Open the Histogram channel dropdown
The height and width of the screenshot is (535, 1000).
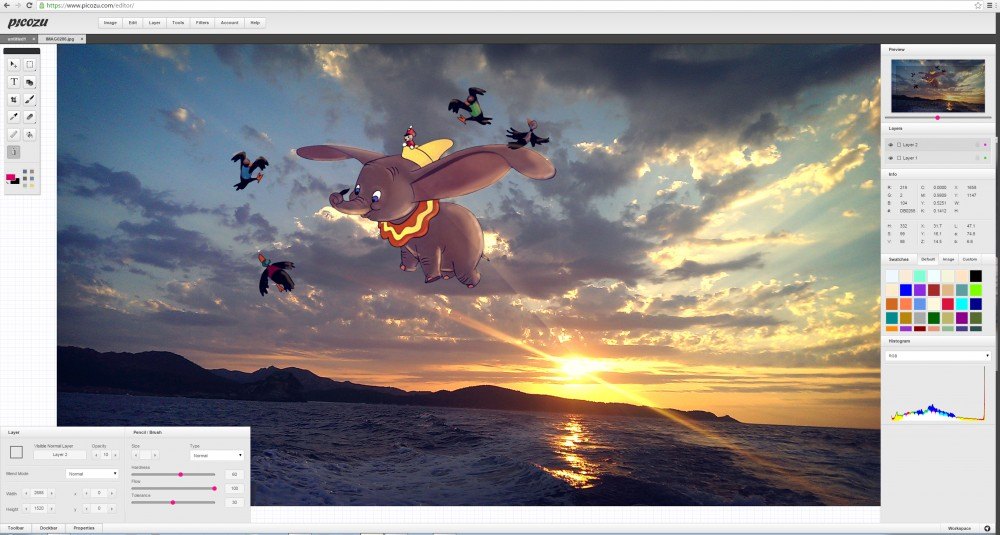(x=938, y=355)
